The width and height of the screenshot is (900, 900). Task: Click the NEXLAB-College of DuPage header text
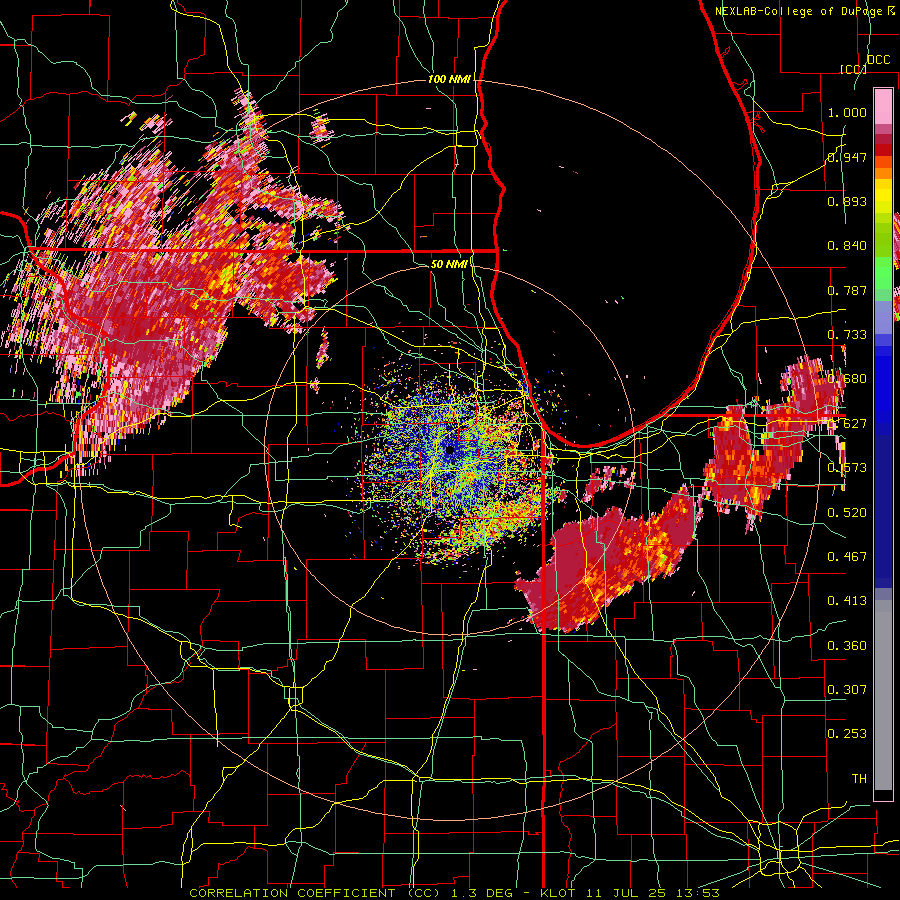798,11
